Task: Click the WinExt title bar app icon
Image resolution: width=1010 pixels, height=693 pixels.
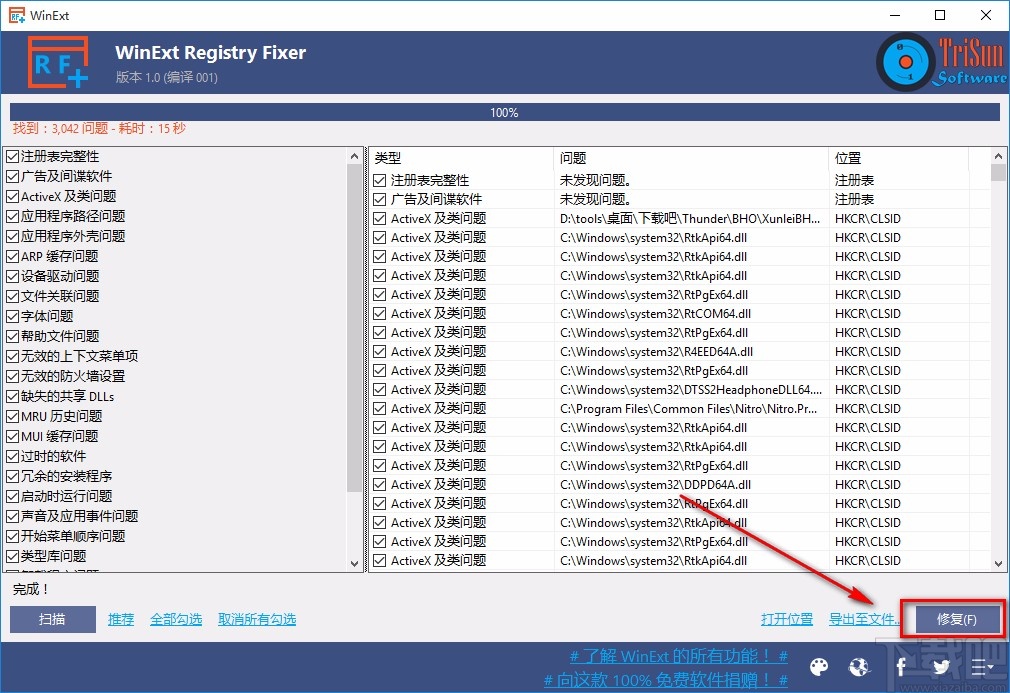Action: tap(17, 15)
